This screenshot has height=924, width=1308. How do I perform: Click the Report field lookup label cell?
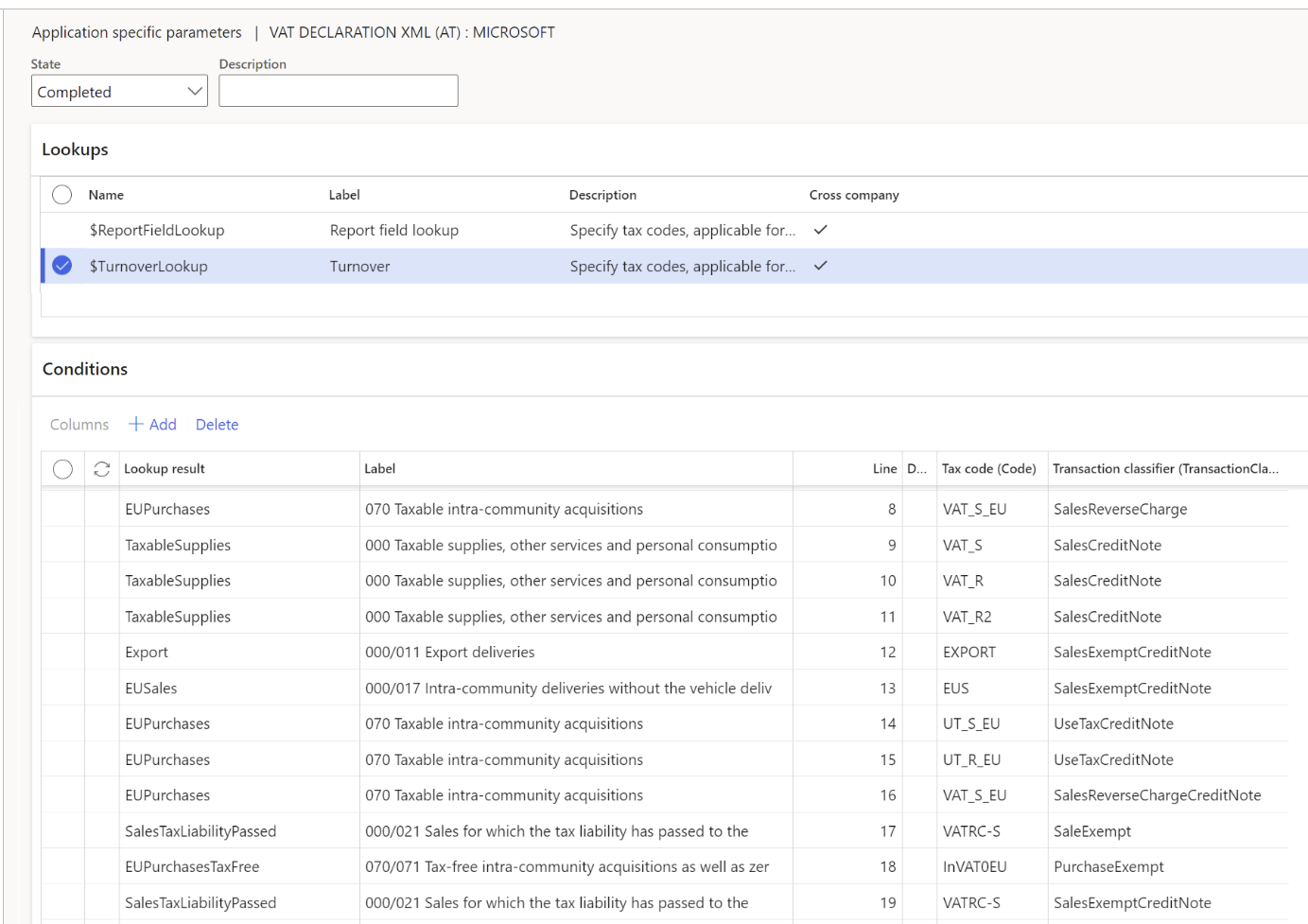pyautogui.click(x=394, y=230)
